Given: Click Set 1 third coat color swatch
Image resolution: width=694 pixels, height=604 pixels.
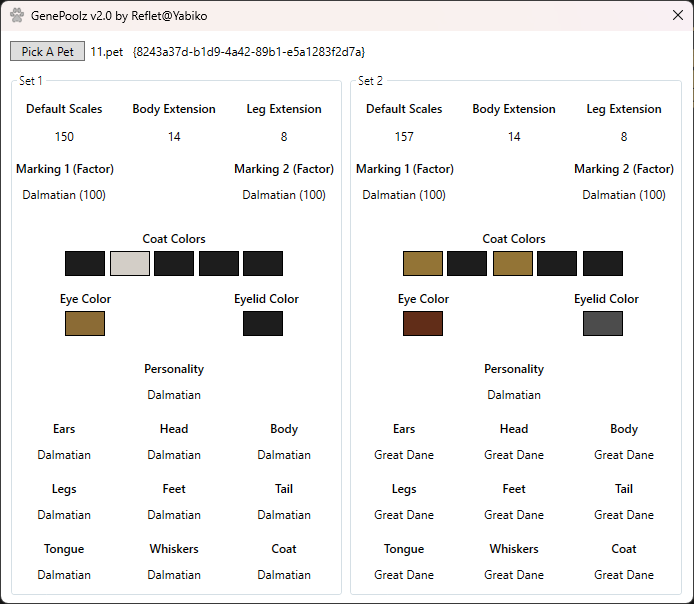Looking at the screenshot, I should point(174,263).
